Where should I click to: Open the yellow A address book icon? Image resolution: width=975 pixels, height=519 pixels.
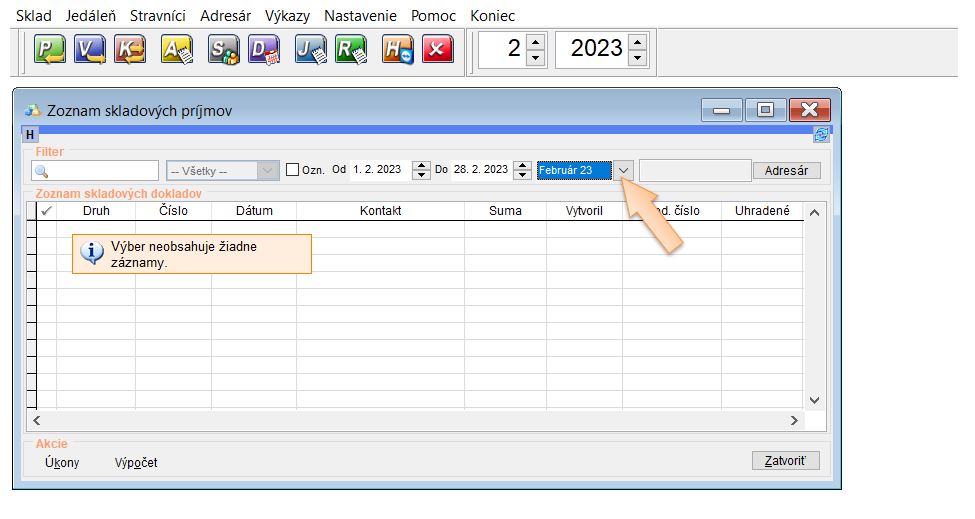(x=177, y=49)
